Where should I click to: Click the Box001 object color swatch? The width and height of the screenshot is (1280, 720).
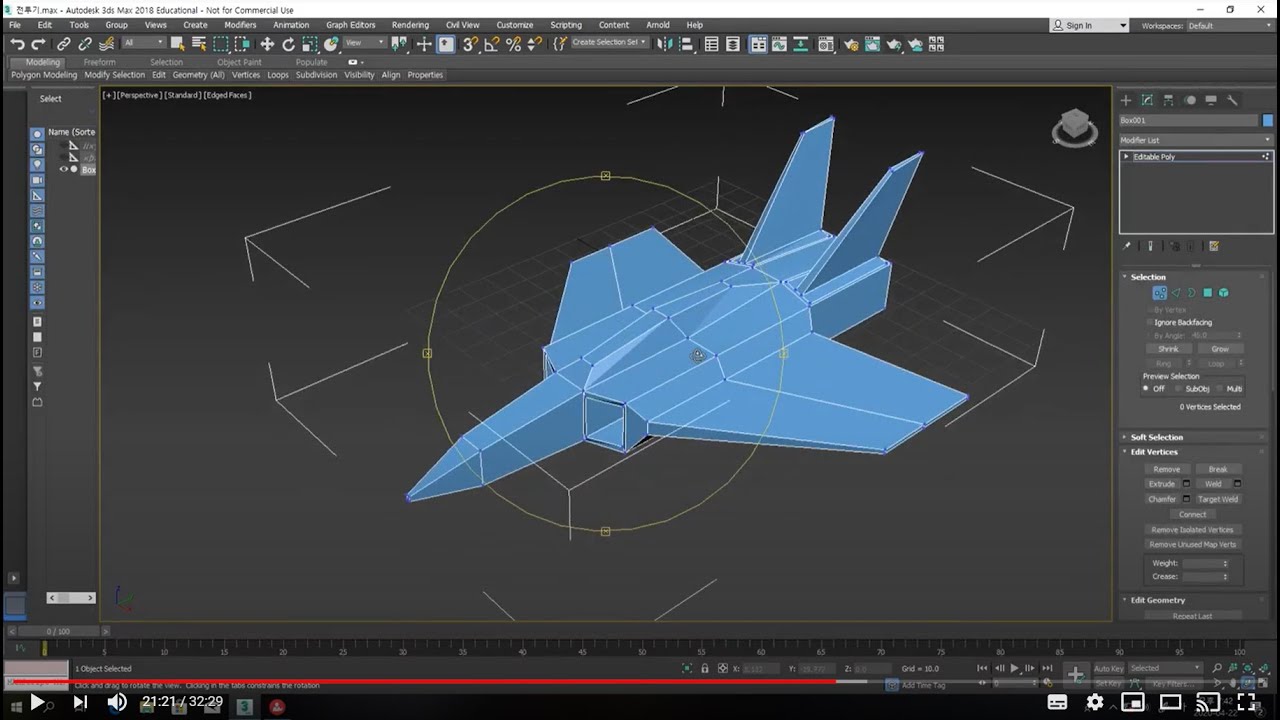[1268, 120]
